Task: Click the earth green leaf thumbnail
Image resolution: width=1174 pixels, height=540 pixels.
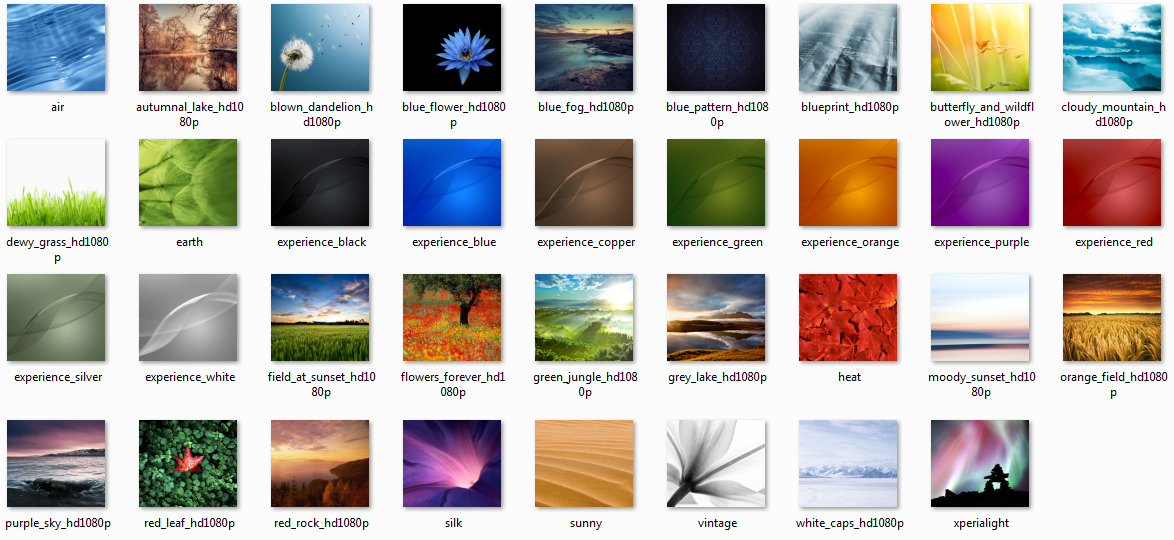Action: point(189,182)
